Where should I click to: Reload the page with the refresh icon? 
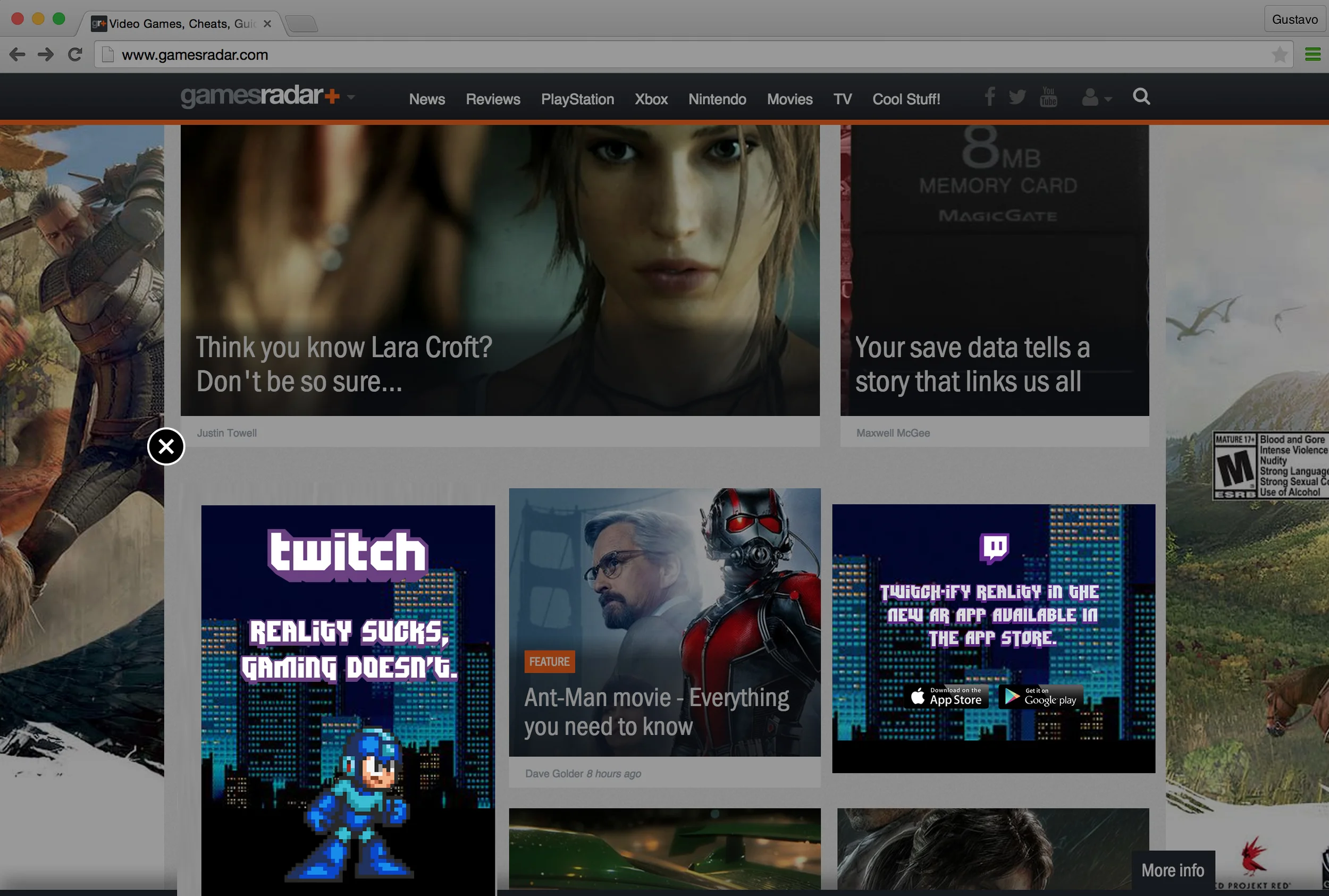(75, 55)
